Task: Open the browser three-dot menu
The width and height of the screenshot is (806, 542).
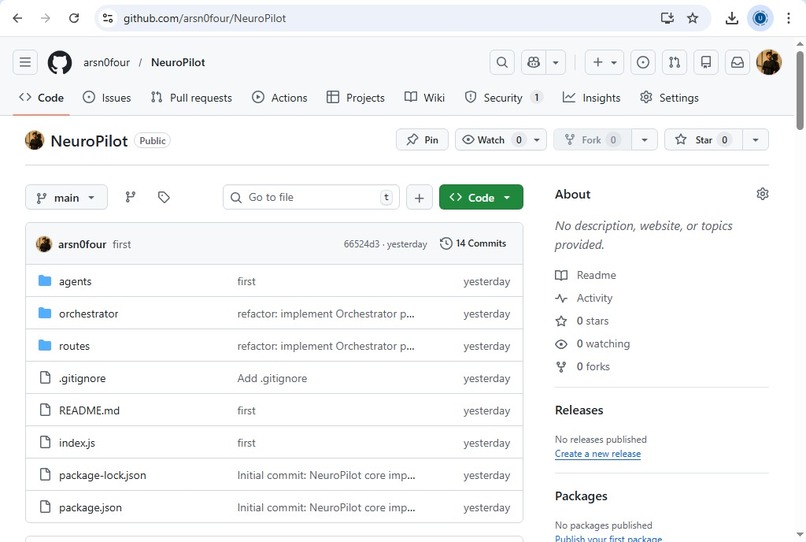Action: (x=789, y=18)
